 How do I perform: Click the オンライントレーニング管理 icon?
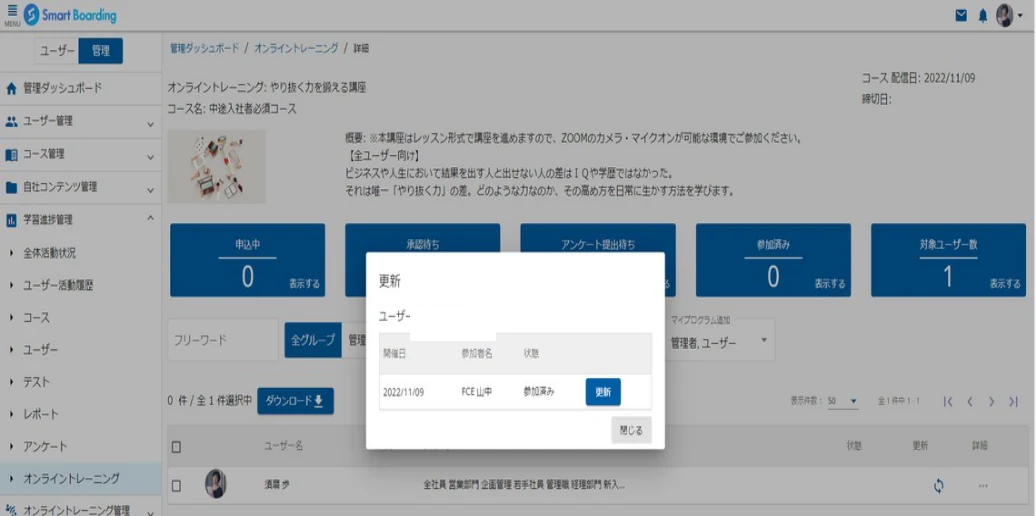click(x=11, y=510)
